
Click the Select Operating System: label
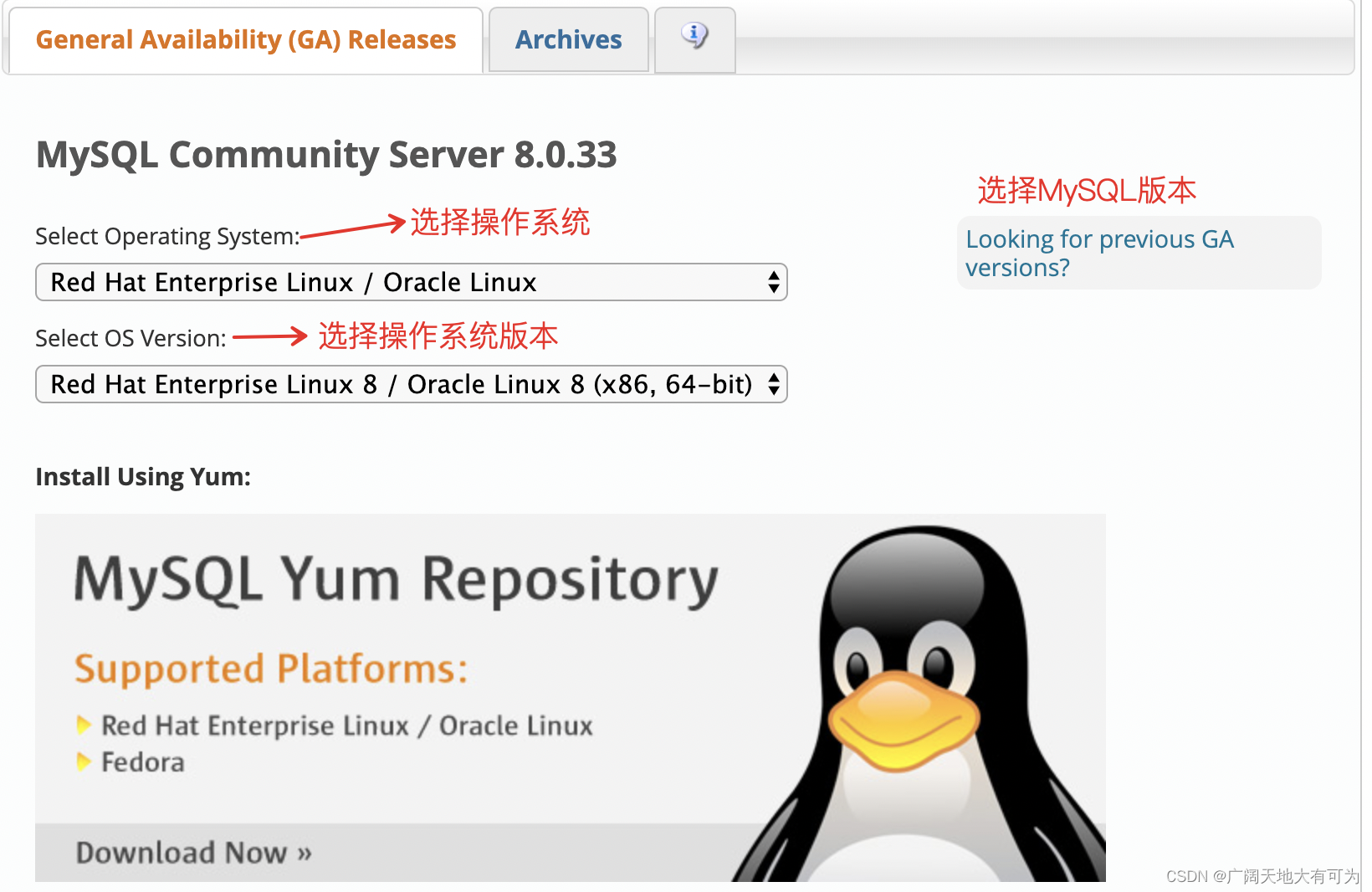coord(167,237)
